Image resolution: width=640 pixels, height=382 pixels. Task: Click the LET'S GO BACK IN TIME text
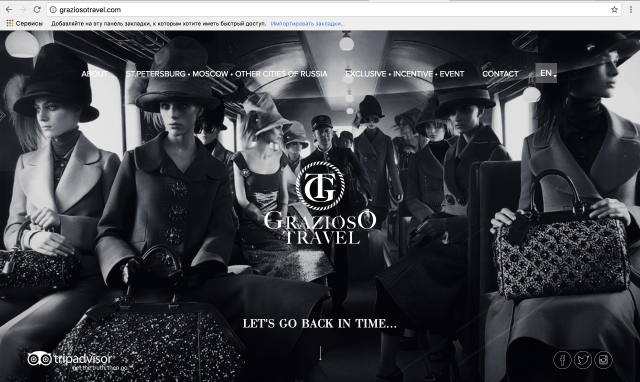click(x=320, y=324)
